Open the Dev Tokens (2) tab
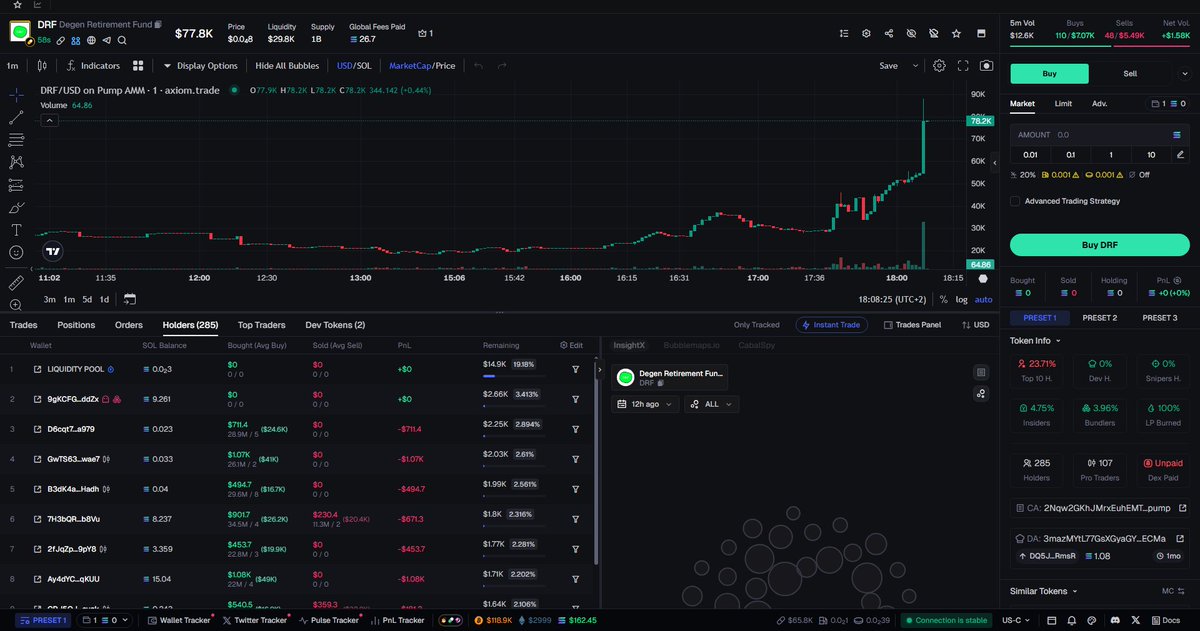 [335, 325]
